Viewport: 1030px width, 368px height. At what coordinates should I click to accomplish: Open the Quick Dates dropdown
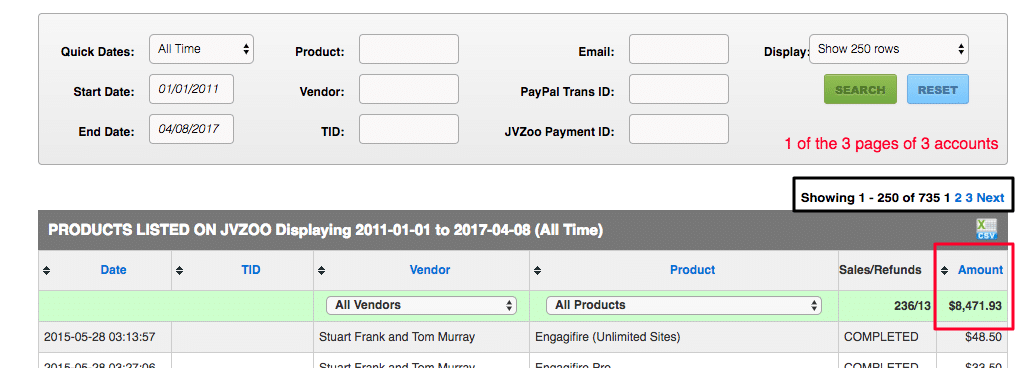[201, 49]
